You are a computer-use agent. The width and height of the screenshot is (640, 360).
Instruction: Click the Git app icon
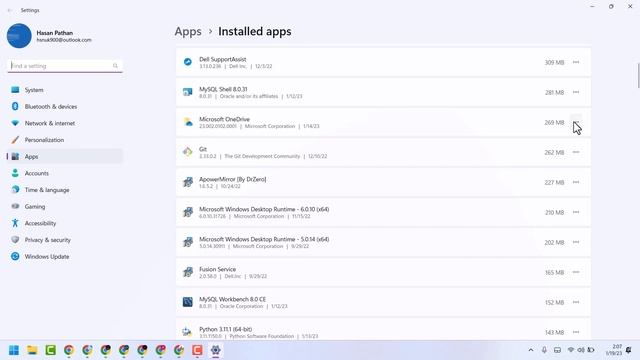tap(188, 152)
